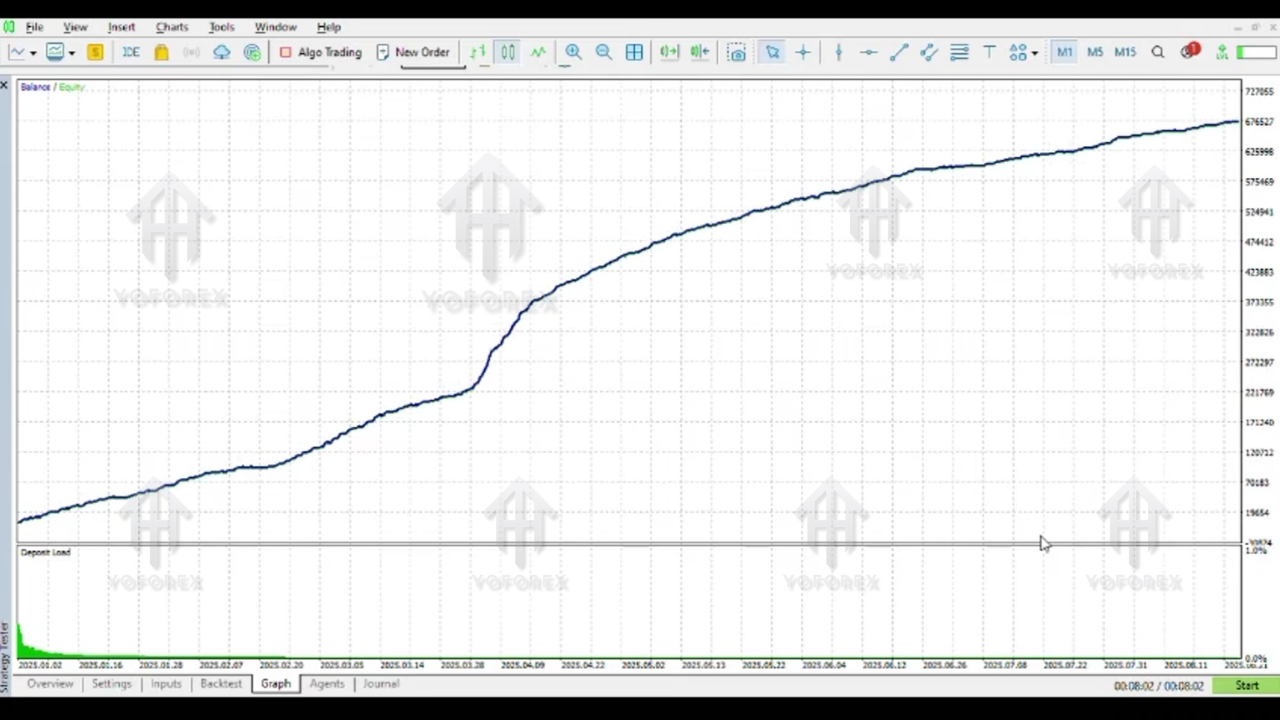Take a chart screenshot with camera icon
This screenshot has height=720, width=1280.
click(737, 52)
